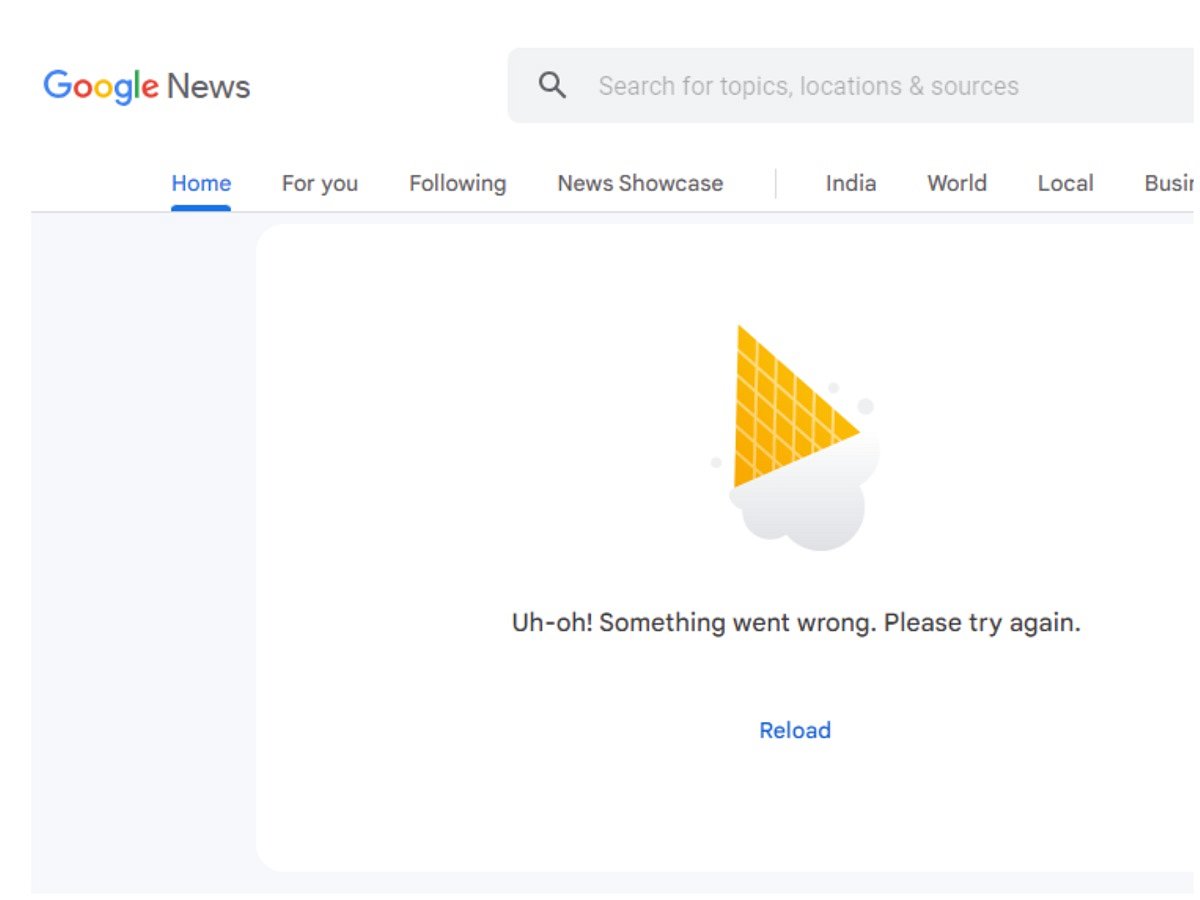View the World news section
This screenshot has width=1200, height=900.
pos(956,183)
